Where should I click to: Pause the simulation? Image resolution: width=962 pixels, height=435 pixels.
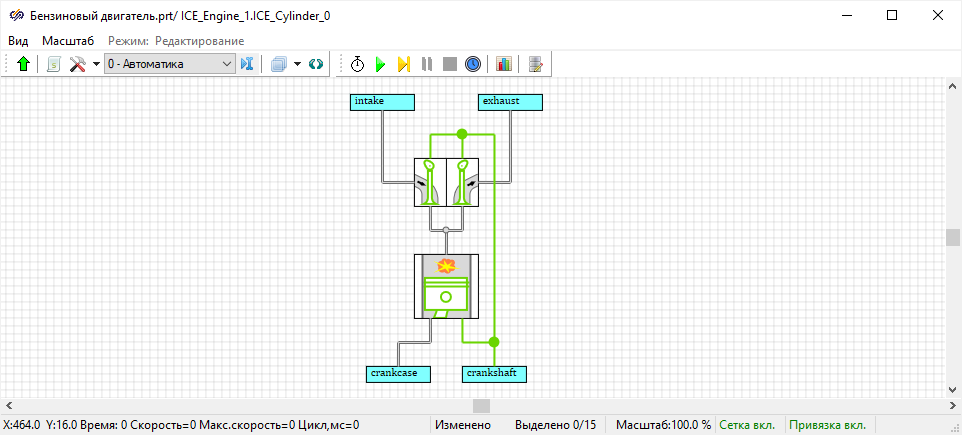click(427, 64)
